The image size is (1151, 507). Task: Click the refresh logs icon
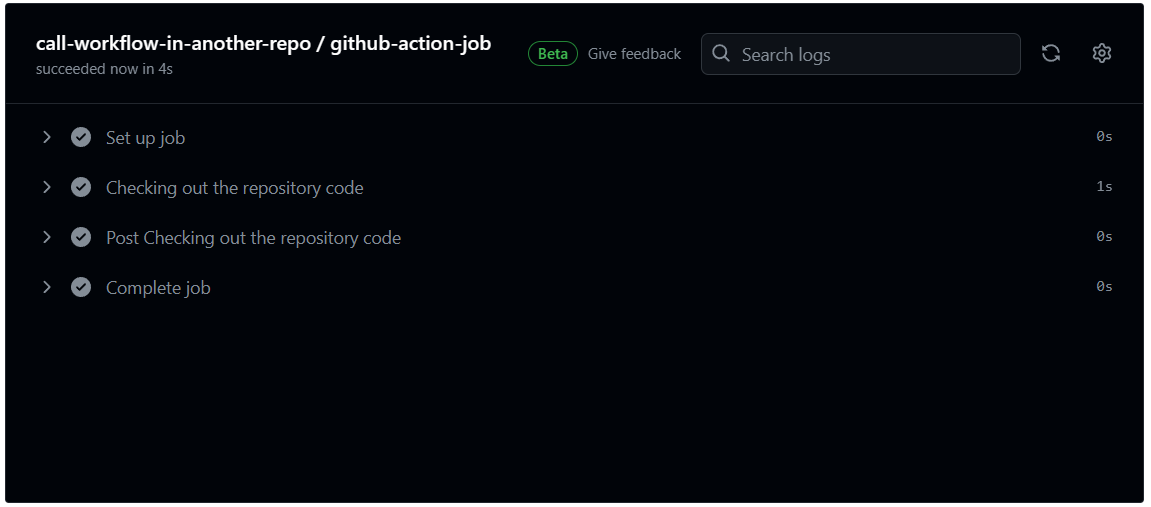pyautogui.click(x=1050, y=53)
